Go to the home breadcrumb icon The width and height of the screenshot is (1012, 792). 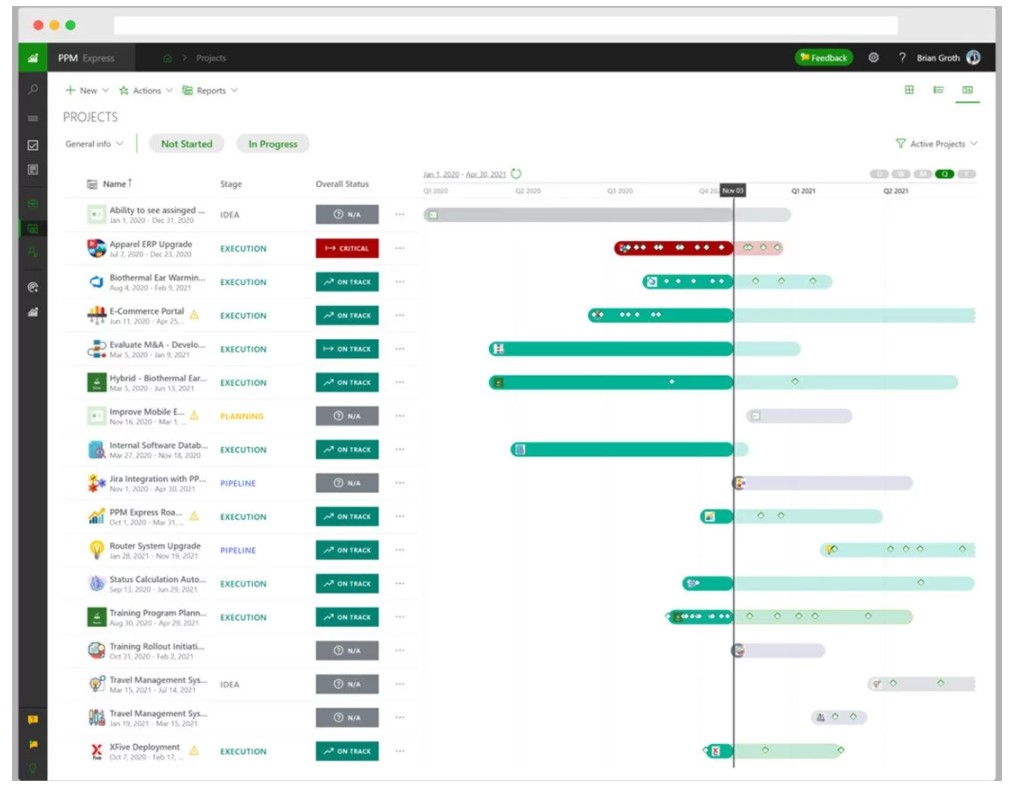pos(167,58)
